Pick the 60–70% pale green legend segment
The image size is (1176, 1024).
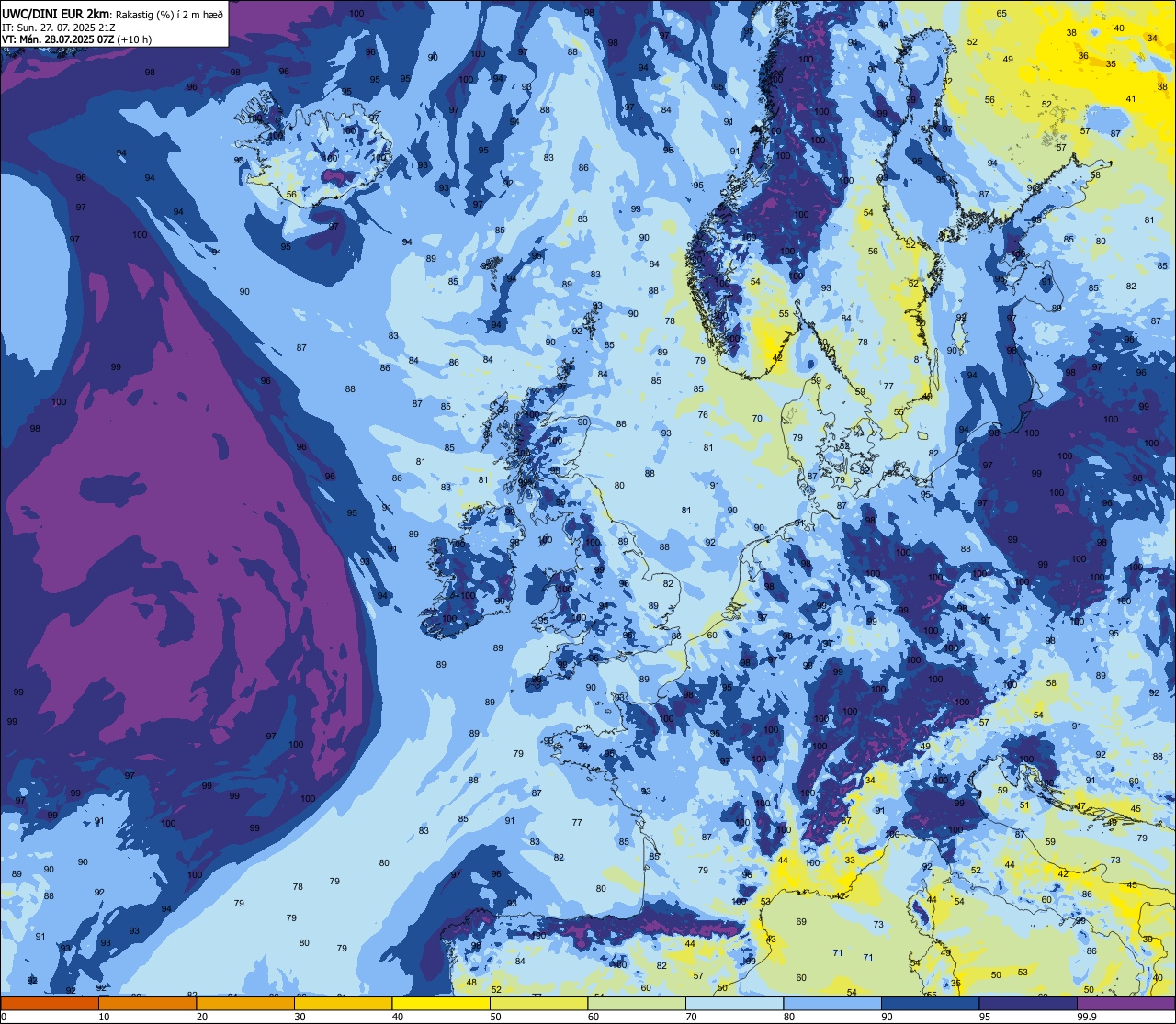(x=637, y=1004)
